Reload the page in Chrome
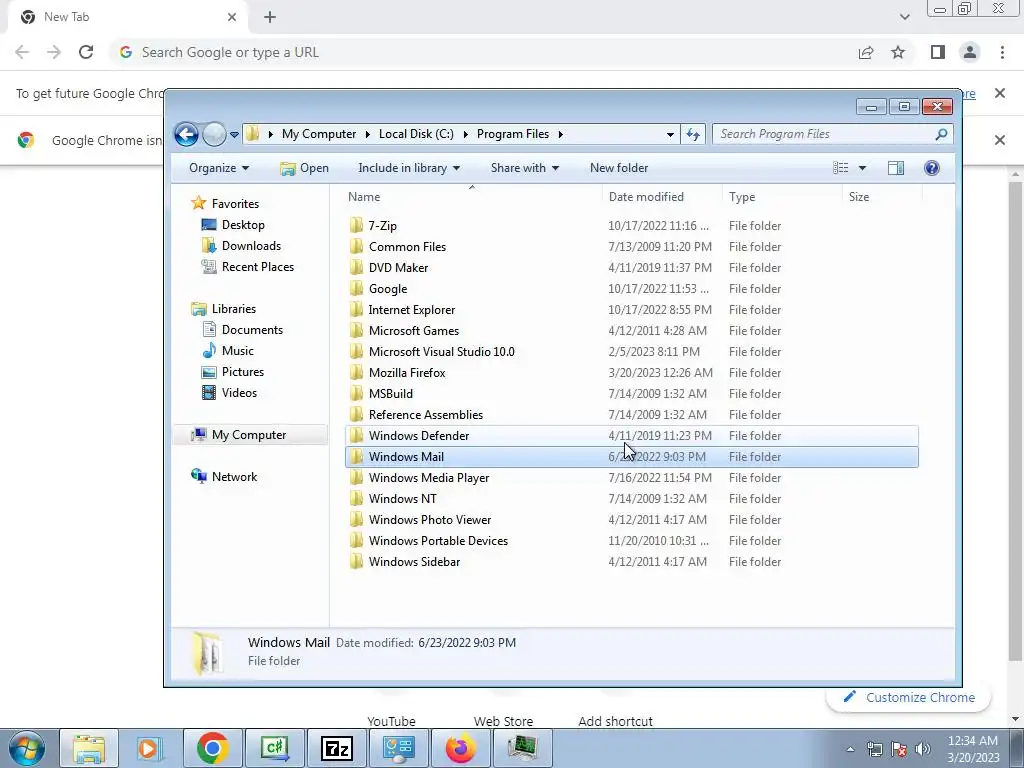1024x768 pixels. (x=86, y=52)
